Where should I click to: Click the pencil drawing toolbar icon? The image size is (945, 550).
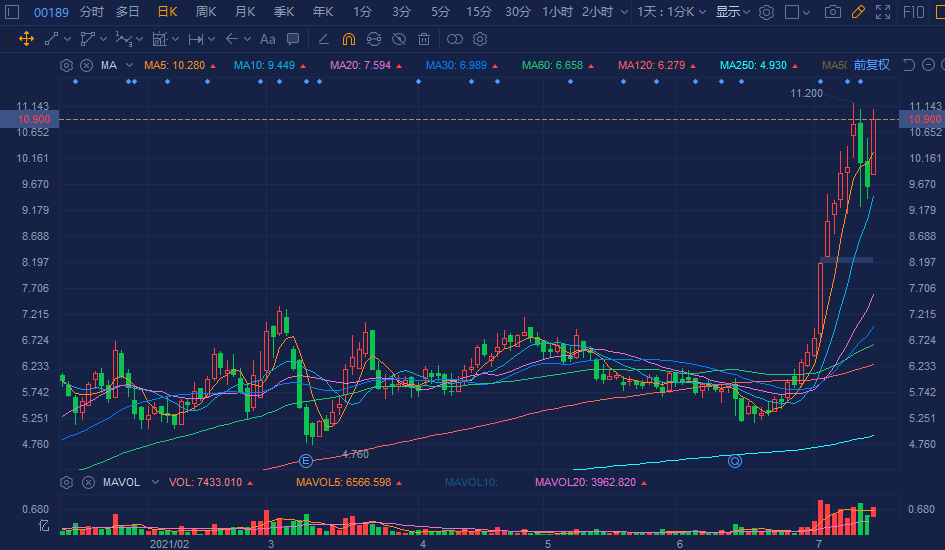coord(858,12)
